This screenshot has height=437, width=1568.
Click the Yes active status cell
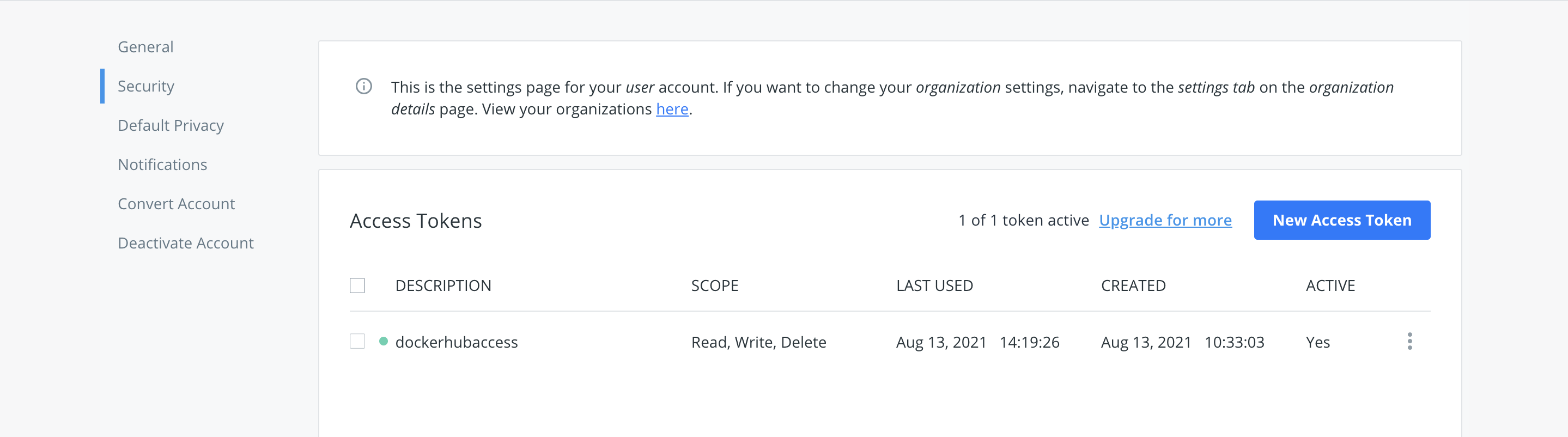coord(1318,342)
